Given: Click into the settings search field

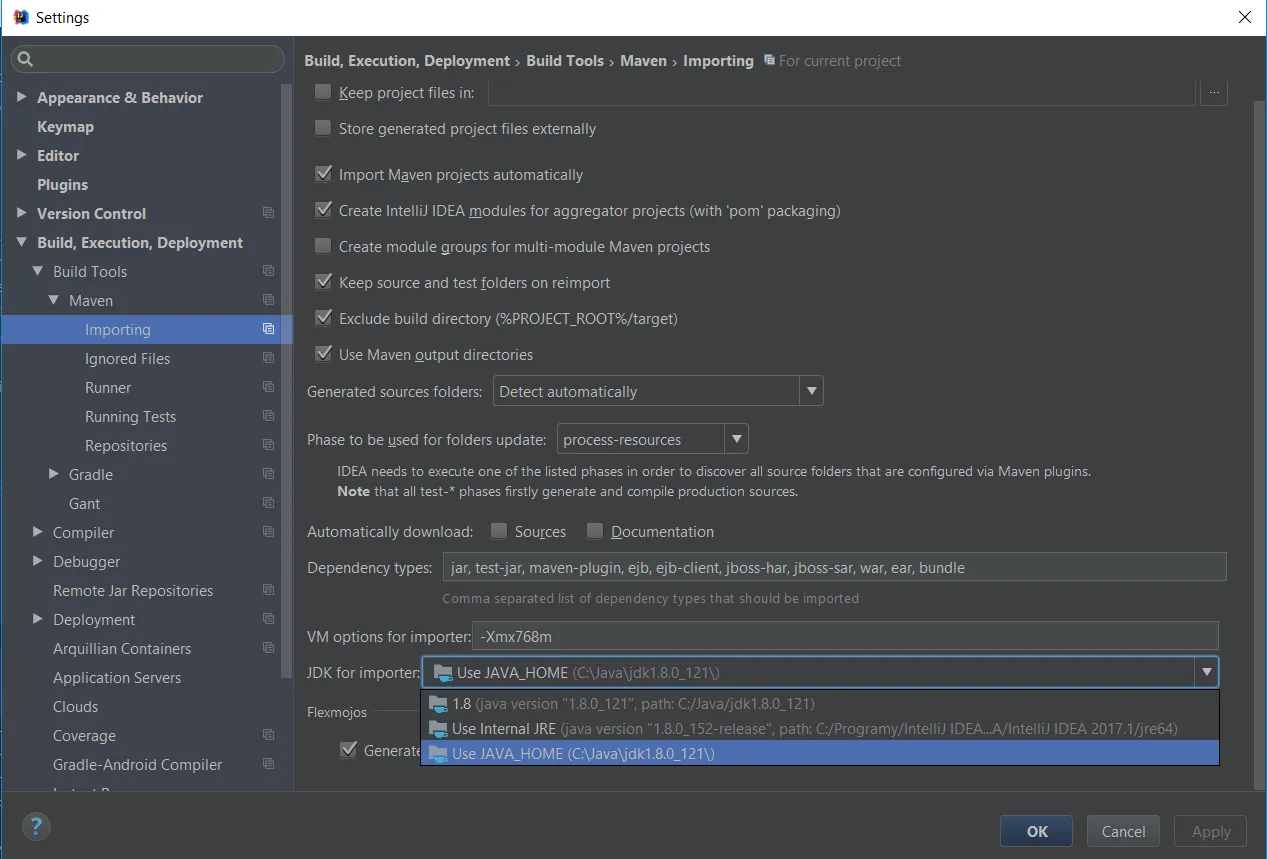Looking at the screenshot, I should (x=148, y=60).
